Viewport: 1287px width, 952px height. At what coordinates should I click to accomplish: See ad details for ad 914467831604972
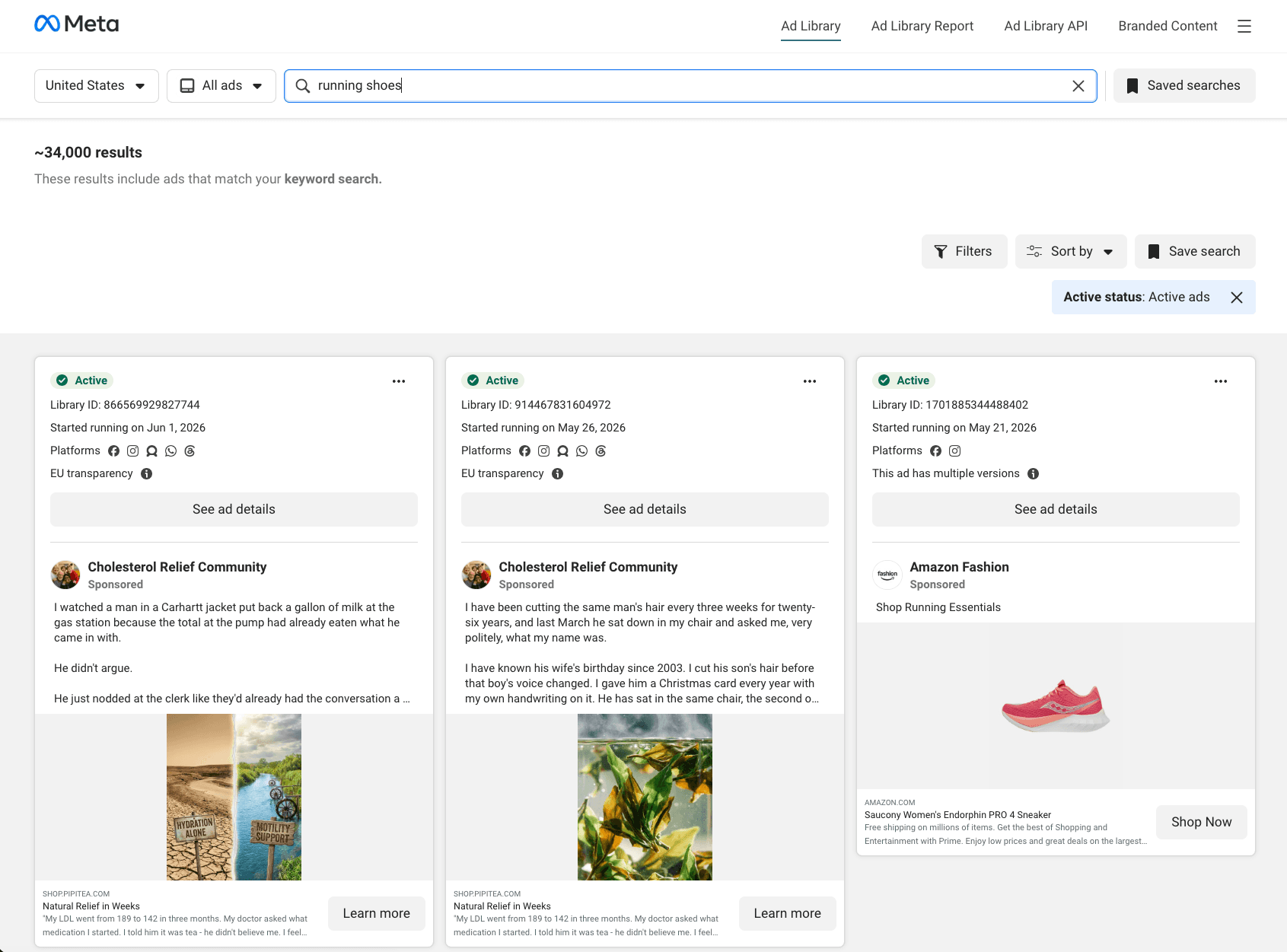[x=645, y=510]
